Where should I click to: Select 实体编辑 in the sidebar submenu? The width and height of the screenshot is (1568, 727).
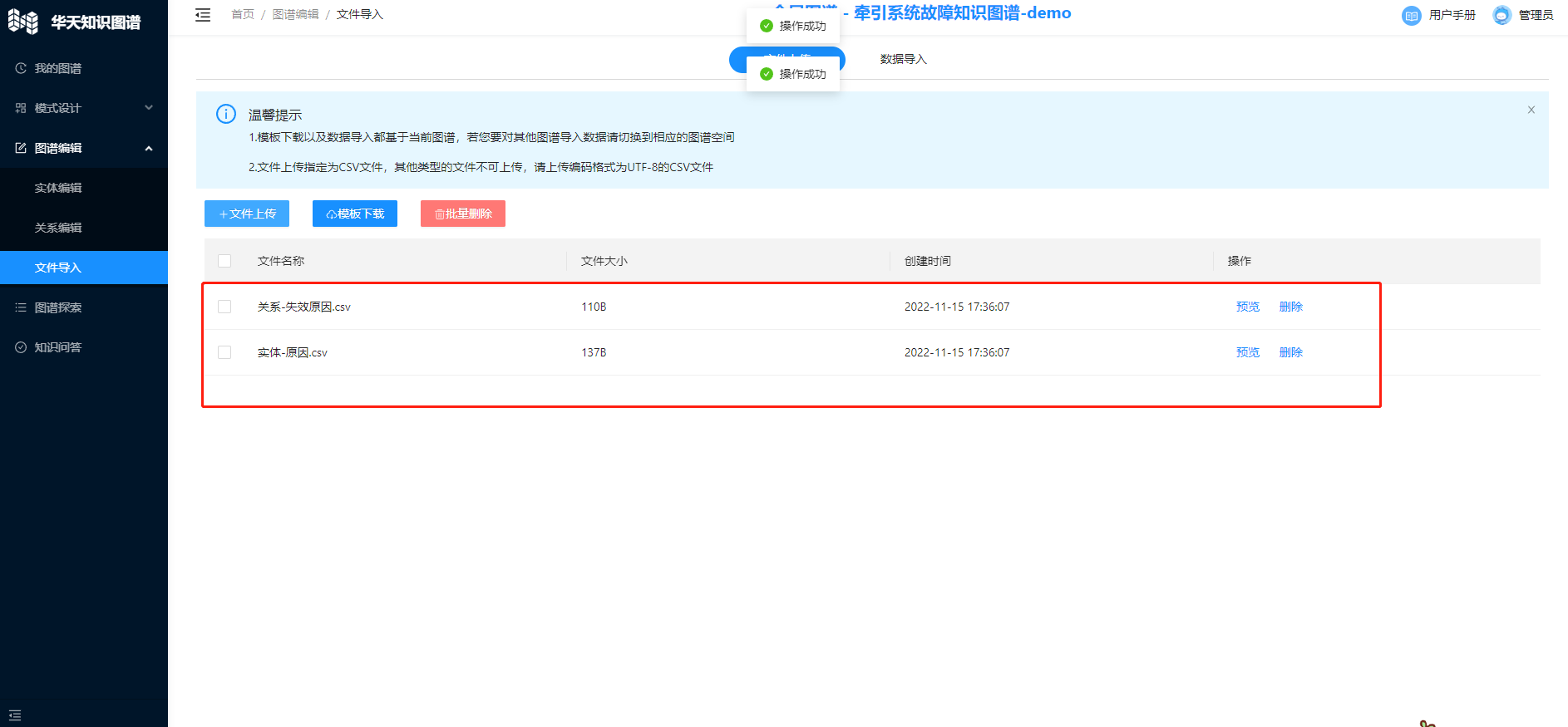click(x=58, y=188)
